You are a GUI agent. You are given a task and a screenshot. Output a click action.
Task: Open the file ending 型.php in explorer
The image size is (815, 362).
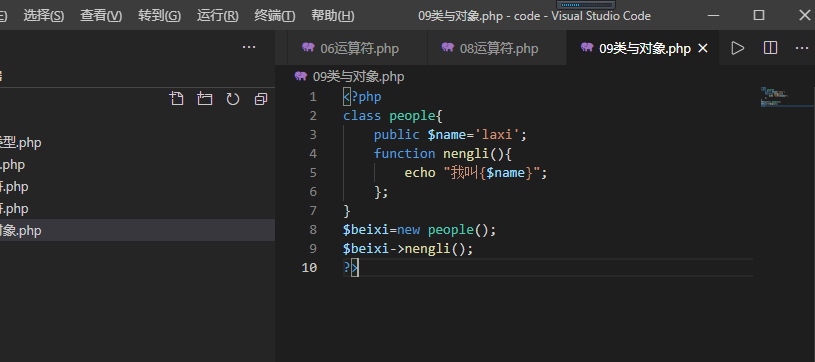[x=137, y=143]
